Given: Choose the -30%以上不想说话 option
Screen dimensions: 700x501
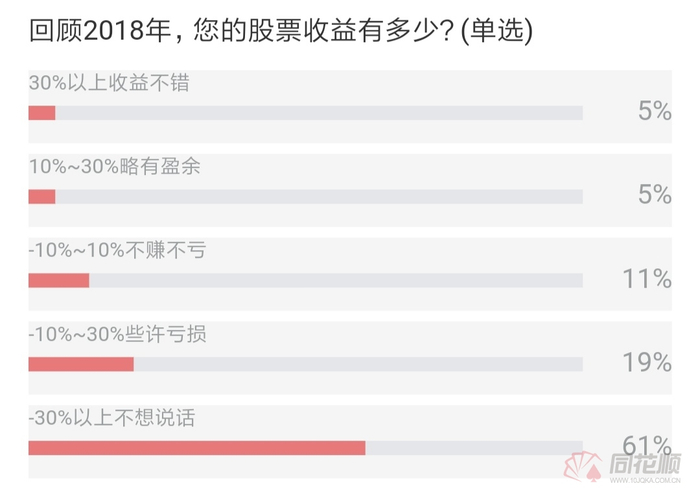Looking at the screenshot, I should 350,442.
